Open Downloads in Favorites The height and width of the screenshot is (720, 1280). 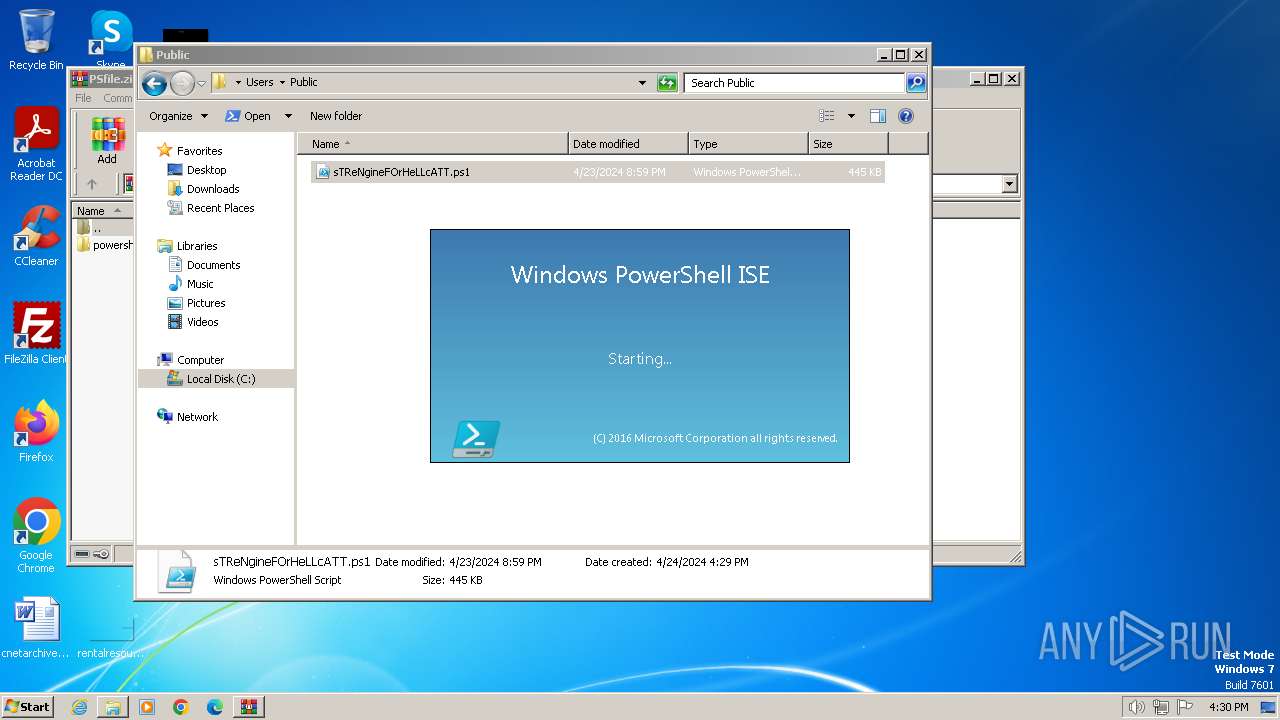(213, 189)
